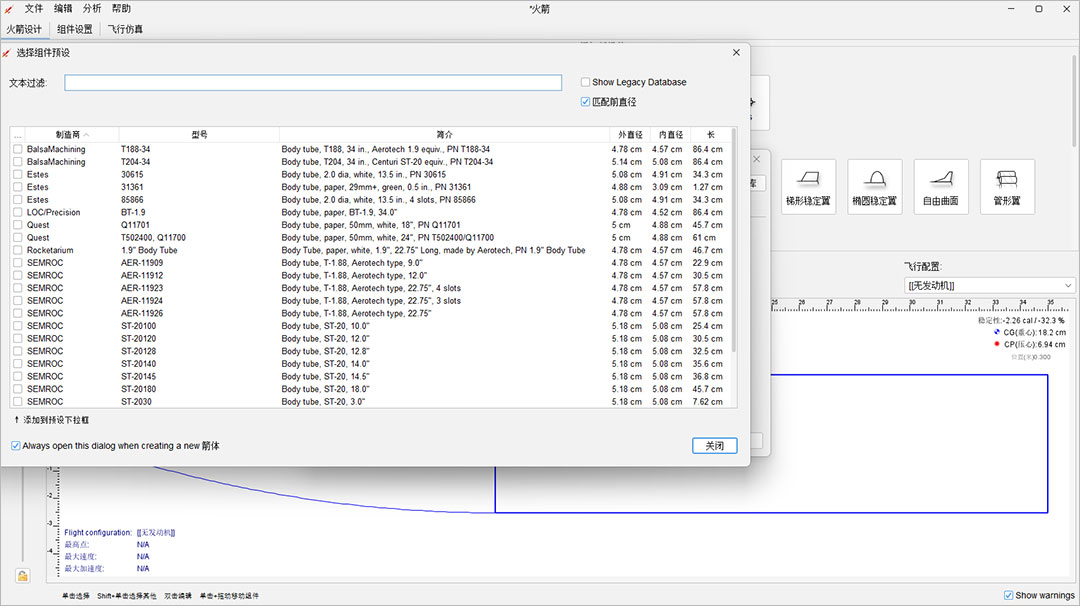Uncheck the 匹配前直径 checkbox

click(x=586, y=102)
